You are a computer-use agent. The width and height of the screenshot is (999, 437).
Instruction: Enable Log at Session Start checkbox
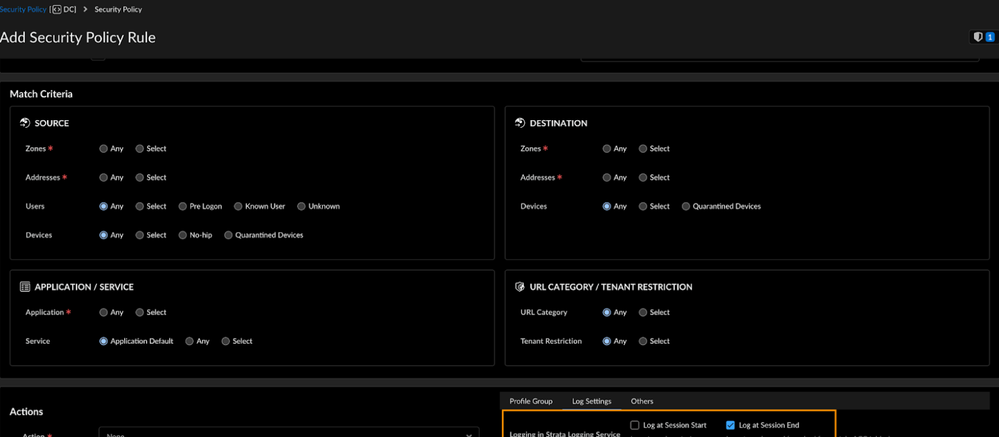(635, 425)
